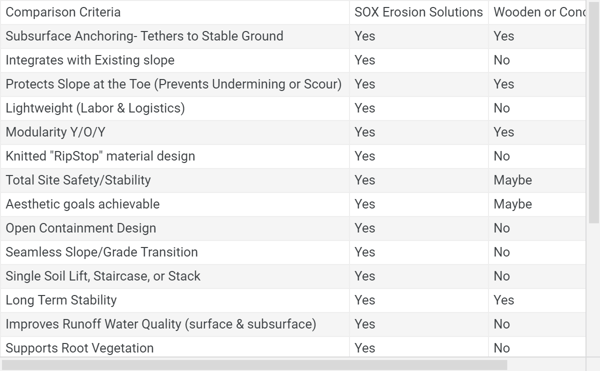The height and width of the screenshot is (371, 600).
Task: Select Total Site Safety/Stability row label
Action: click(x=78, y=180)
